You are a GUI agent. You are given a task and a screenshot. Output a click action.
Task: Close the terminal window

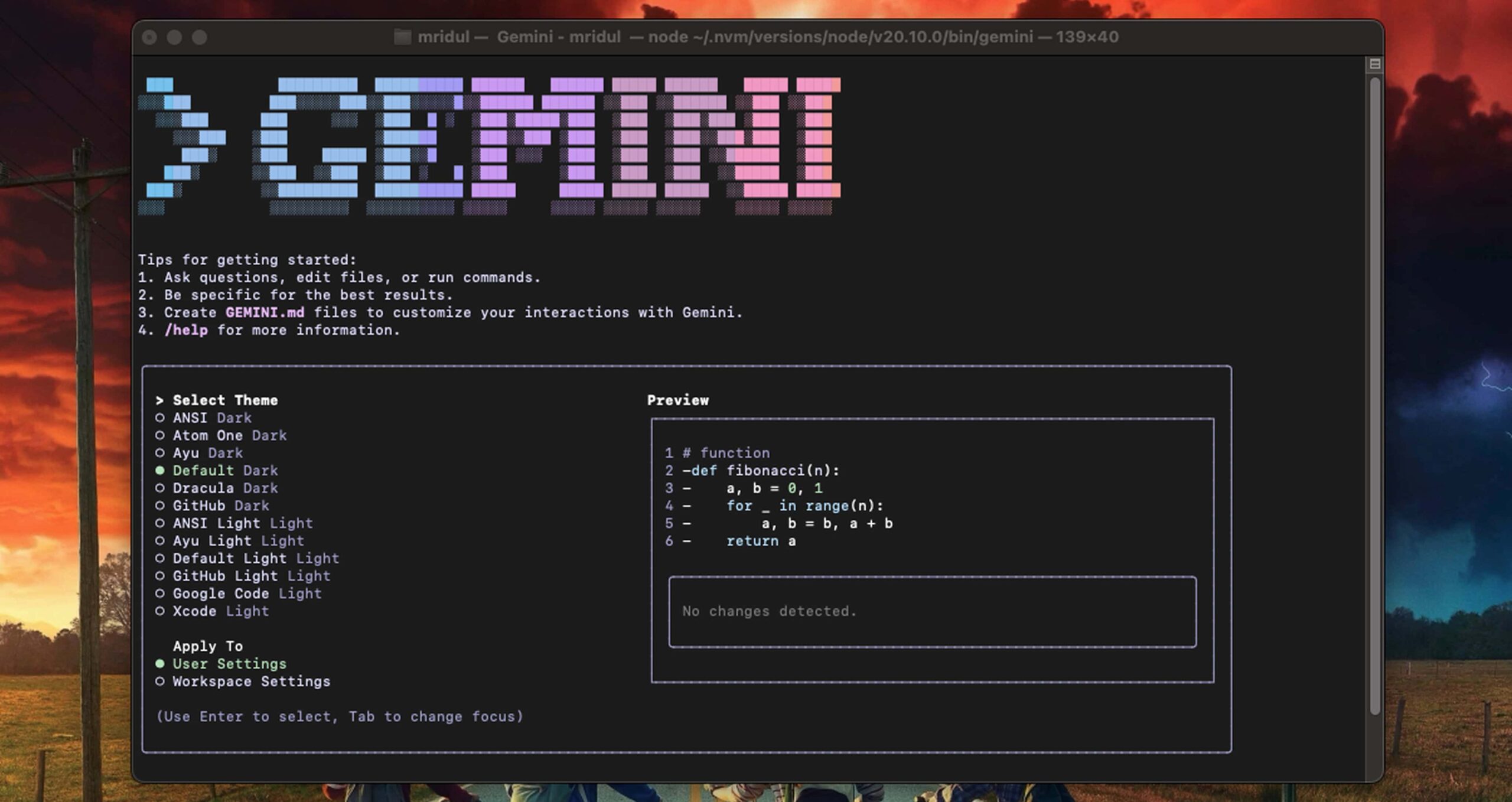(149, 38)
